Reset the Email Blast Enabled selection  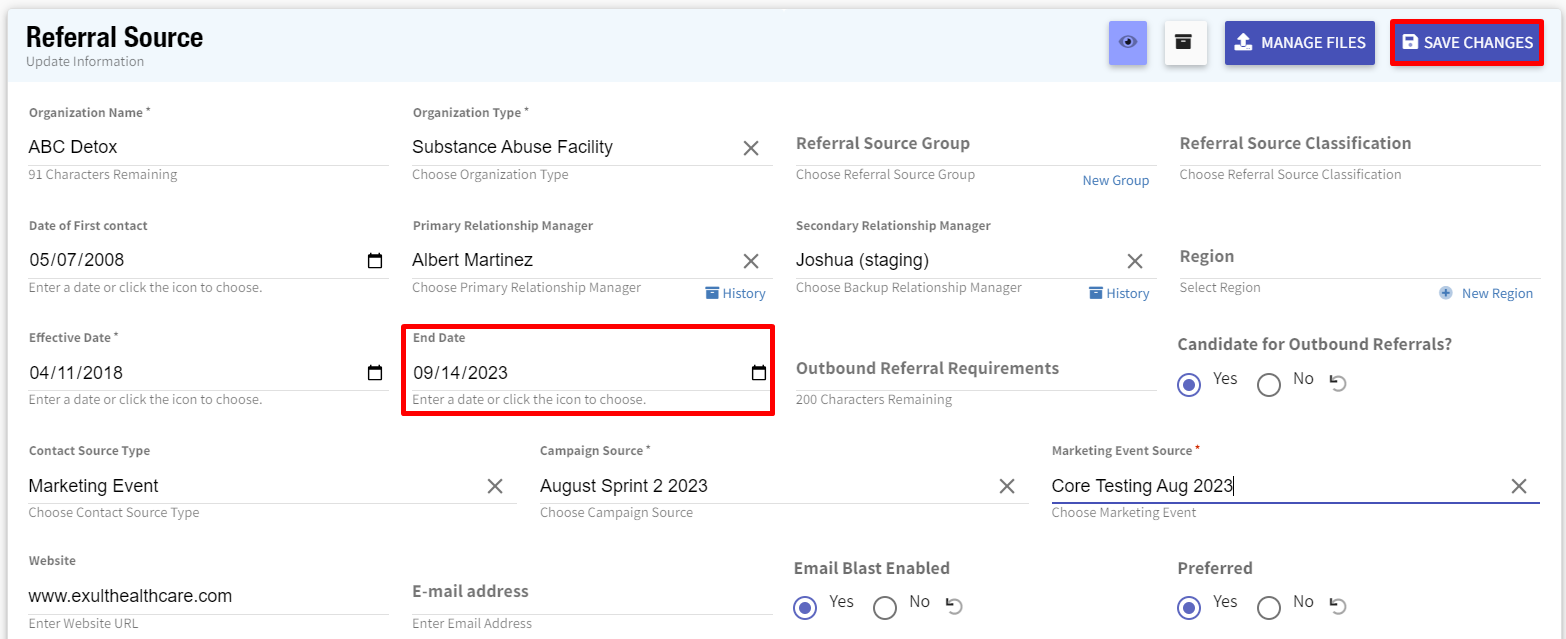coord(954,605)
